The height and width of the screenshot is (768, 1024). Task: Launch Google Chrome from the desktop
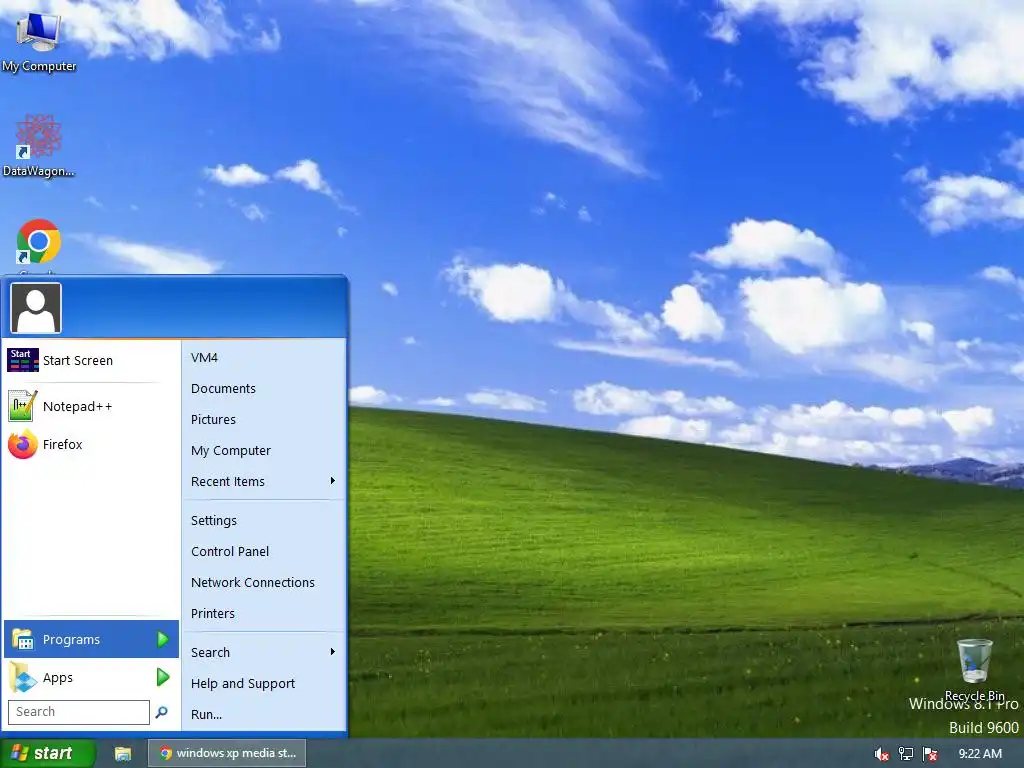tap(39, 242)
